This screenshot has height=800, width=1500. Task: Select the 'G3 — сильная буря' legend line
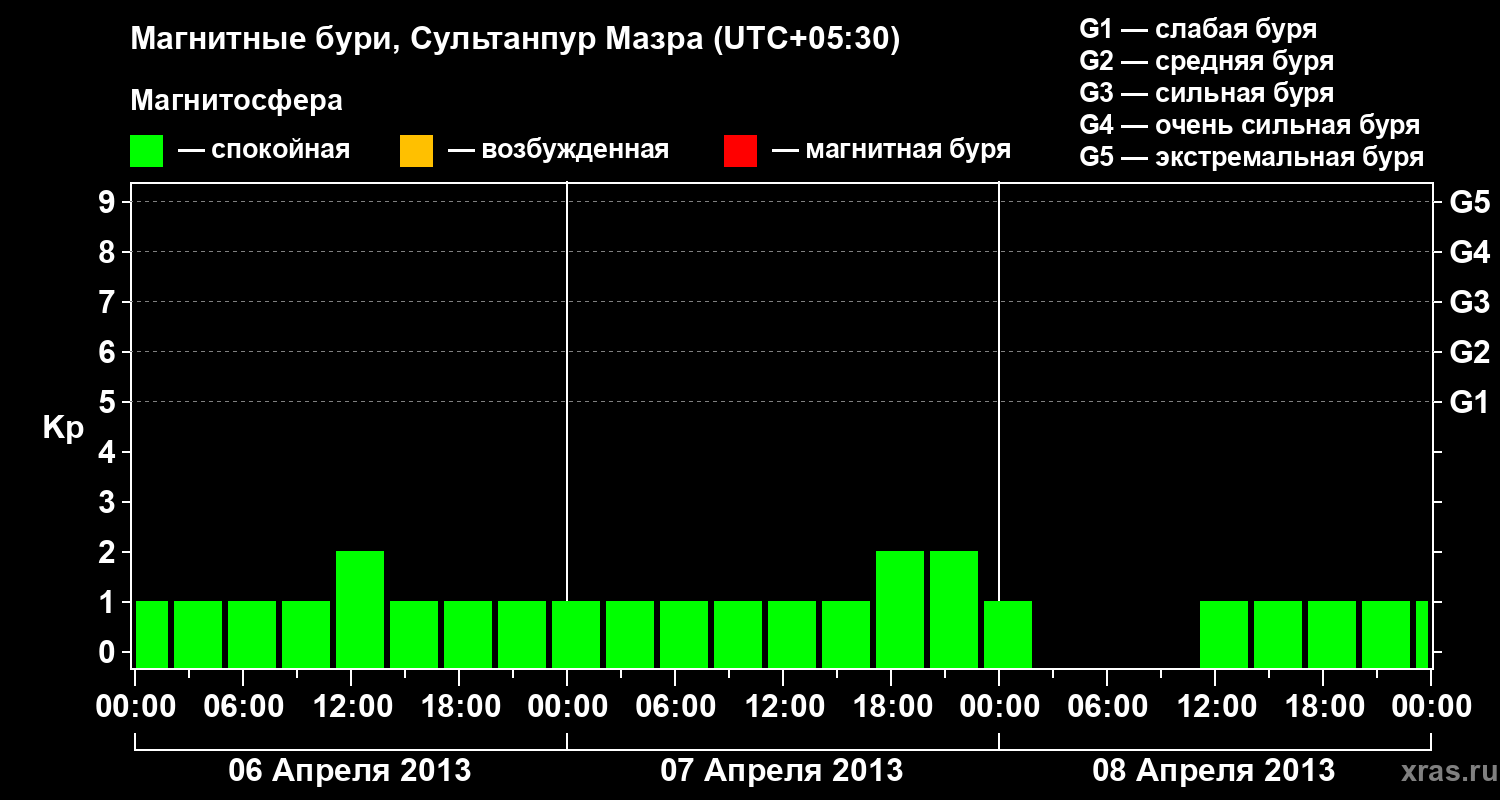tap(1207, 93)
